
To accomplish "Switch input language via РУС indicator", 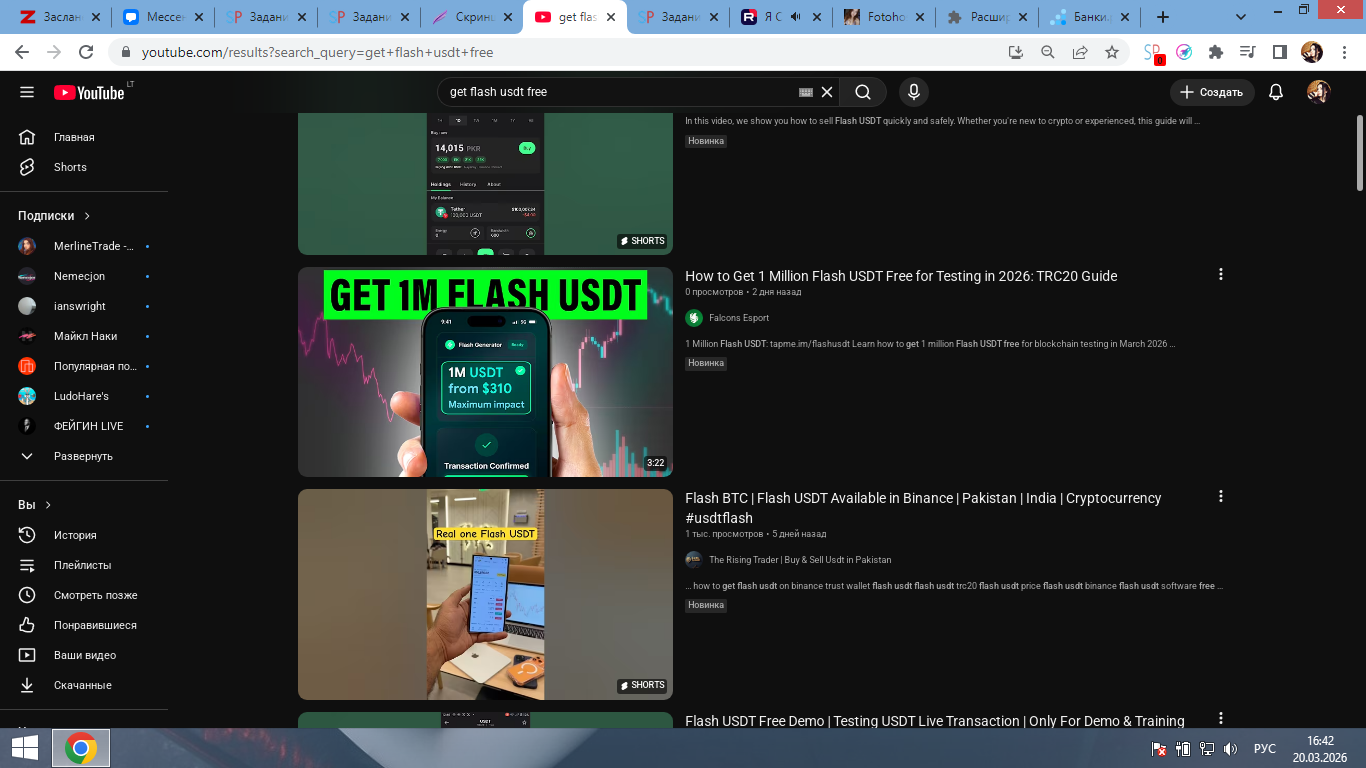I will (1265, 748).
